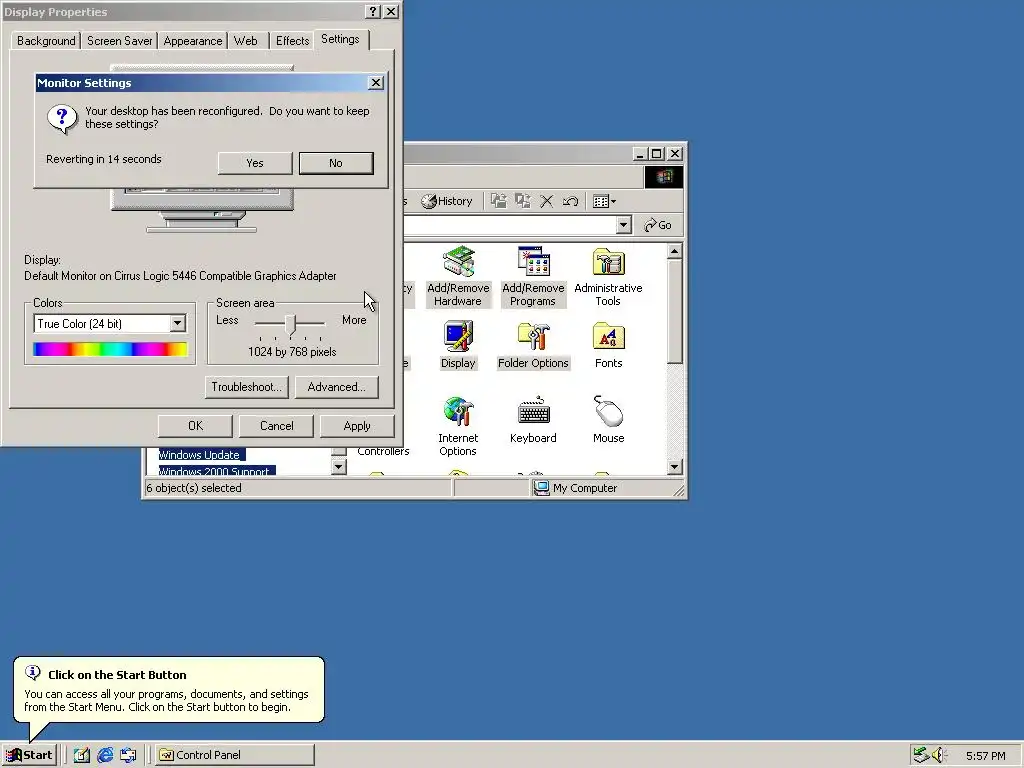Screen dimensions: 1024x768
Task: Open the Add/Remove Programs applet
Action: click(533, 276)
